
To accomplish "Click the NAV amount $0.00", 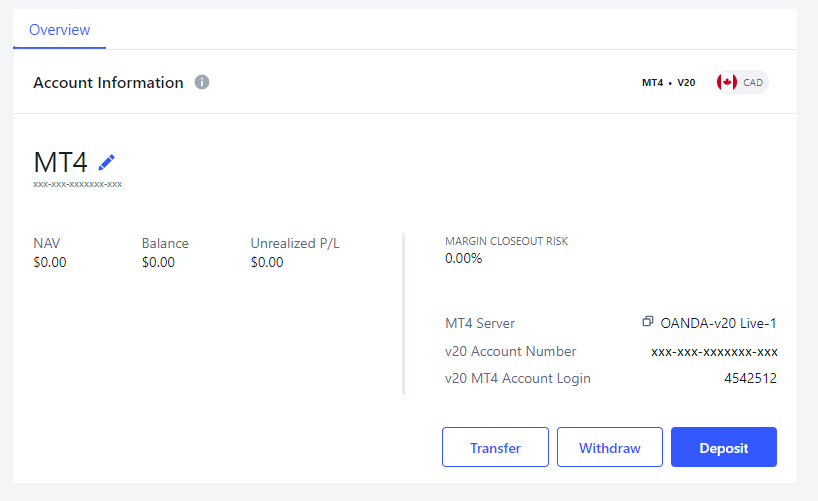I will (x=49, y=262).
